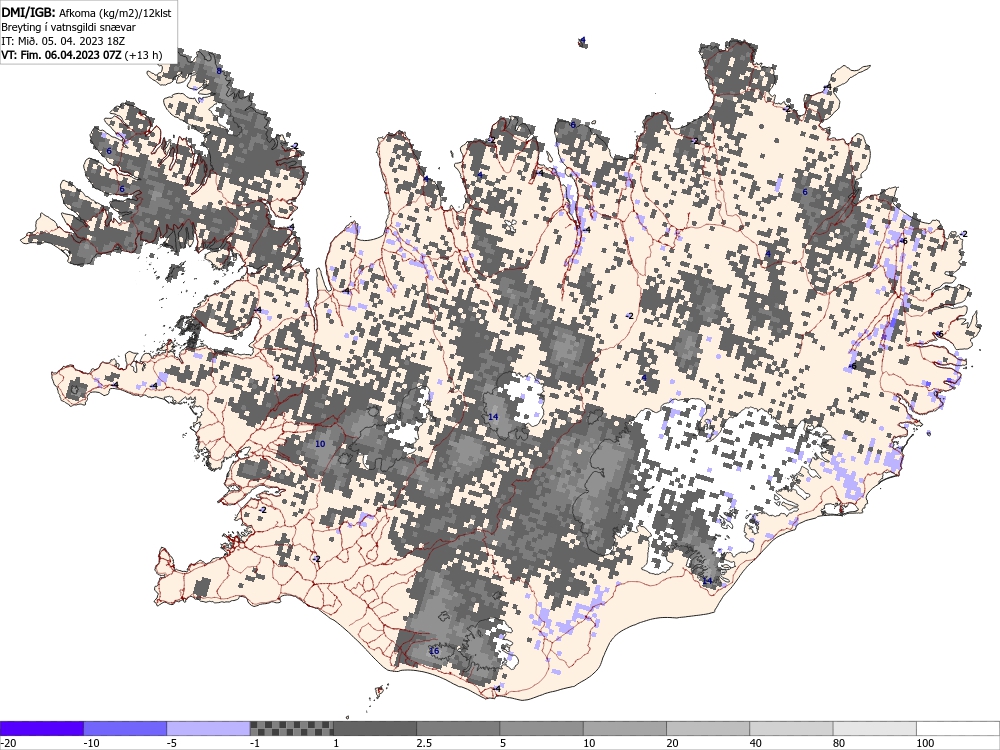Click the medium blue -10 to -5 legend swatch
This screenshot has width=1000, height=750.
125,728
